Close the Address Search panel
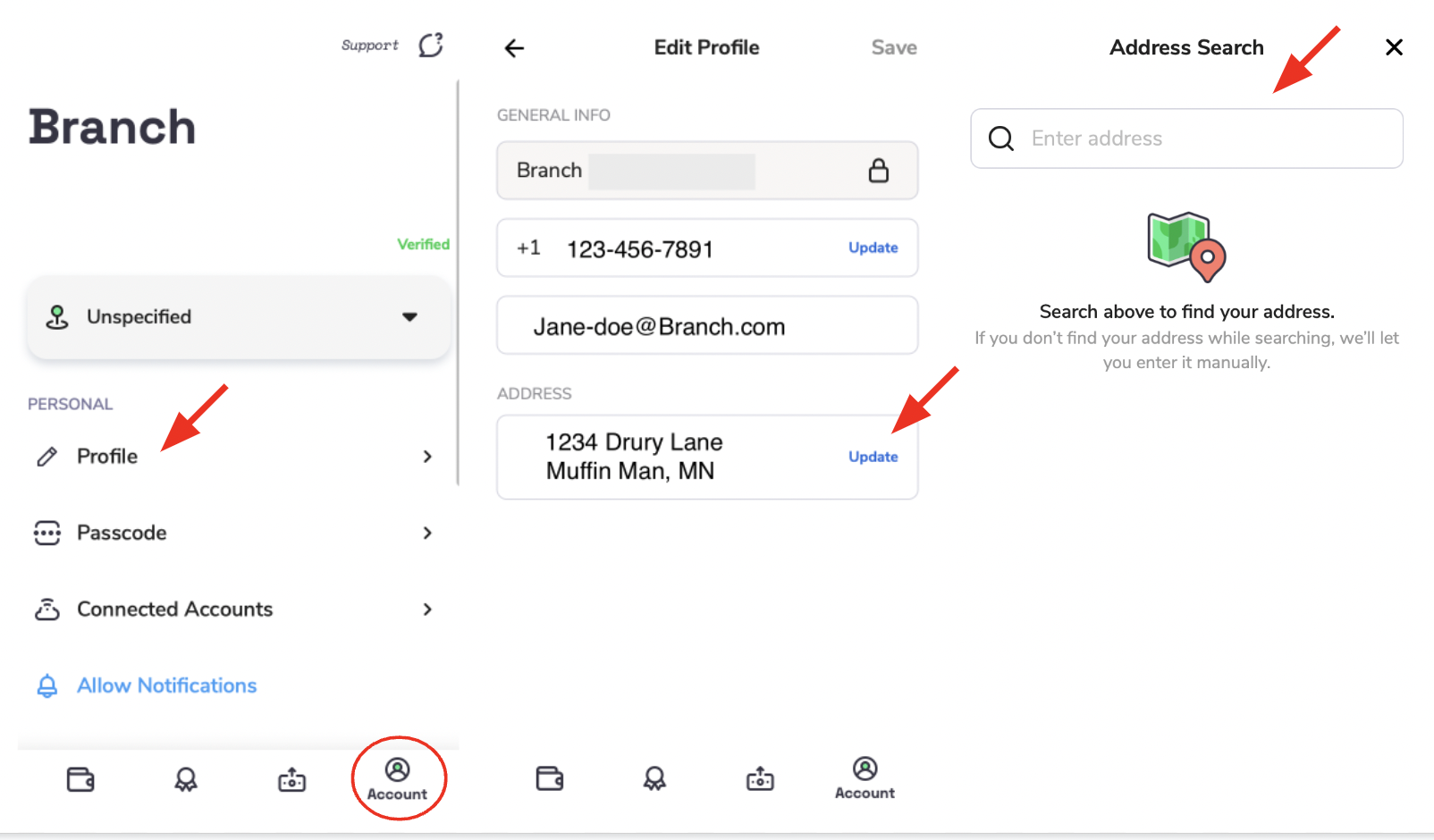1434x840 pixels. pyautogui.click(x=1393, y=47)
